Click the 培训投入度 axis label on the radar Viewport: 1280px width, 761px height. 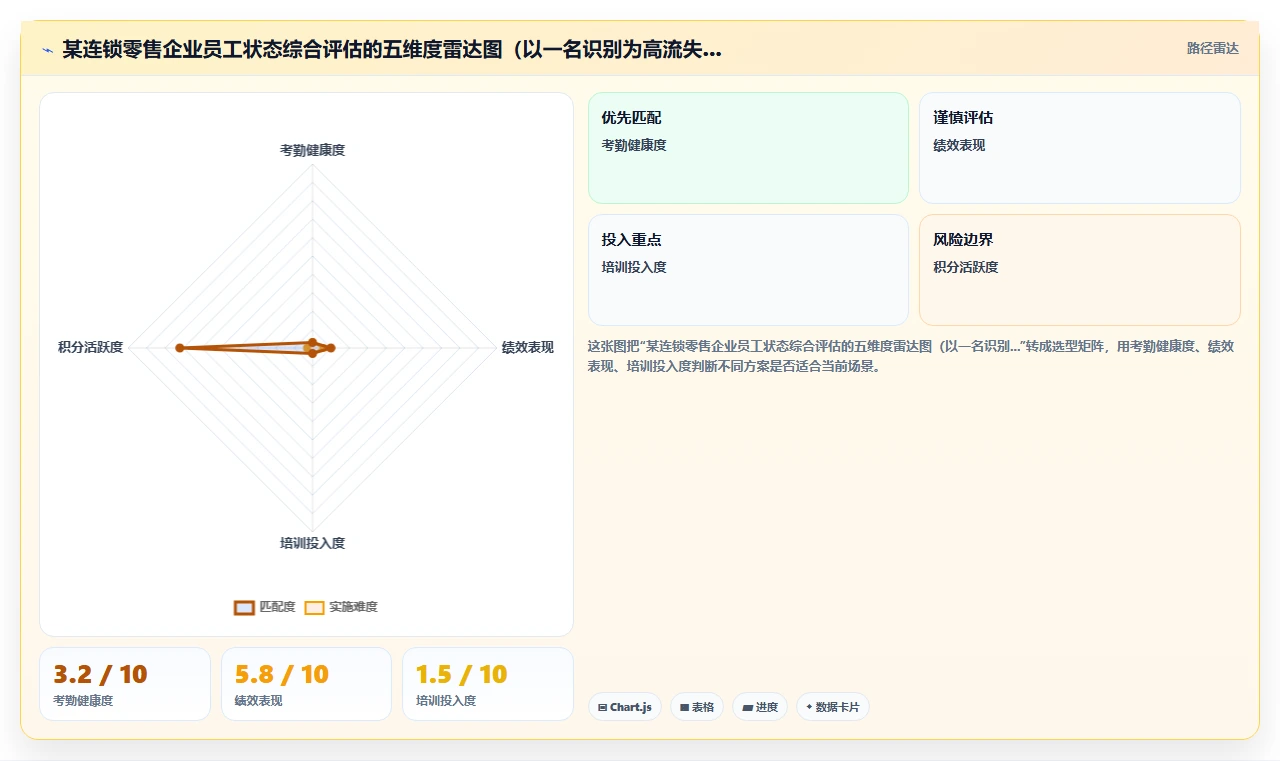pos(312,543)
